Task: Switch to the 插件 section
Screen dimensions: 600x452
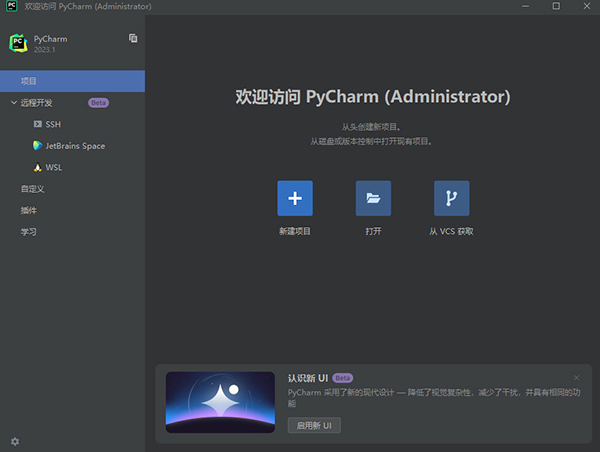Action: [29, 210]
